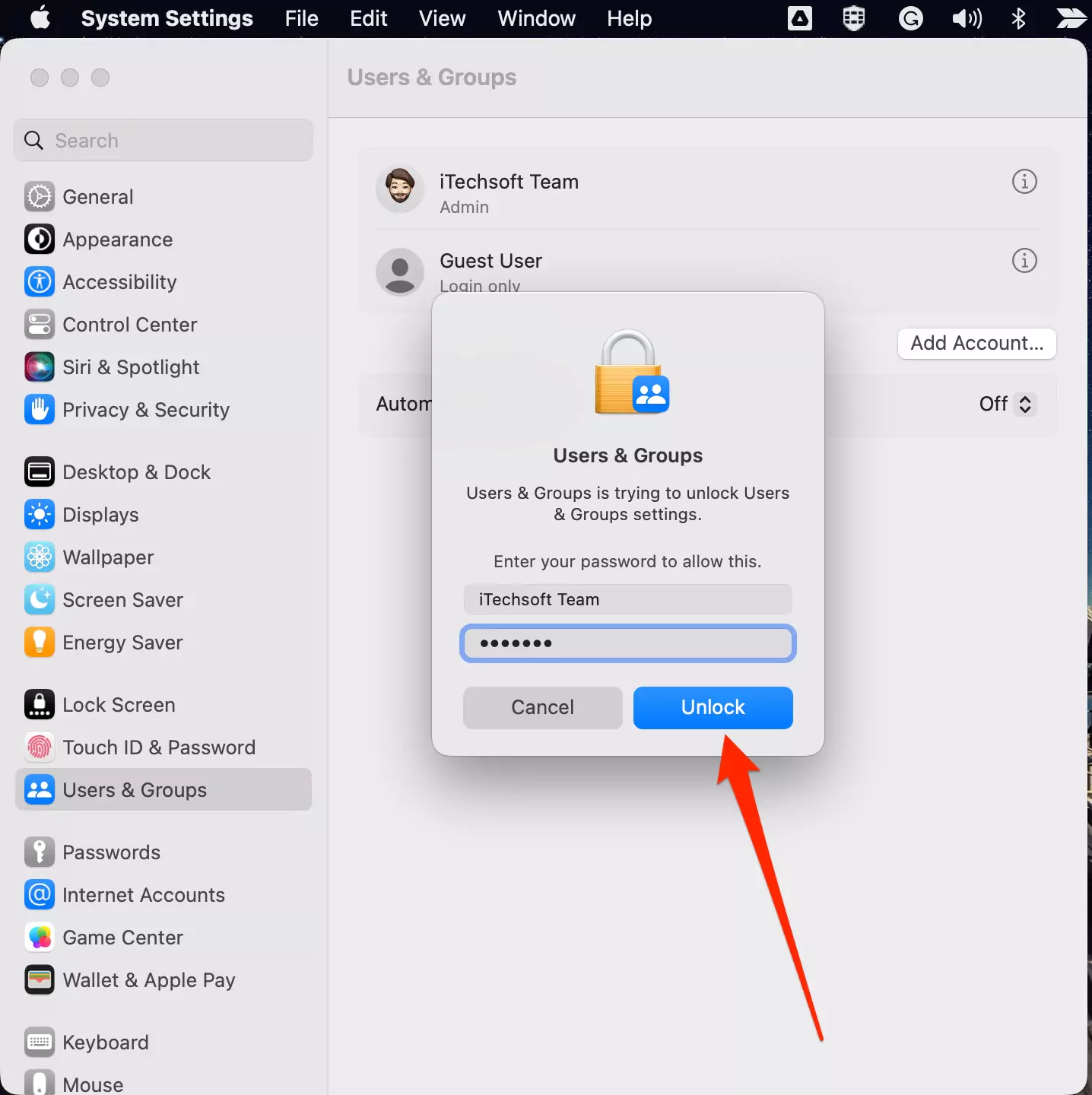
Task: Show info for Guest User account
Action: pos(1024,261)
